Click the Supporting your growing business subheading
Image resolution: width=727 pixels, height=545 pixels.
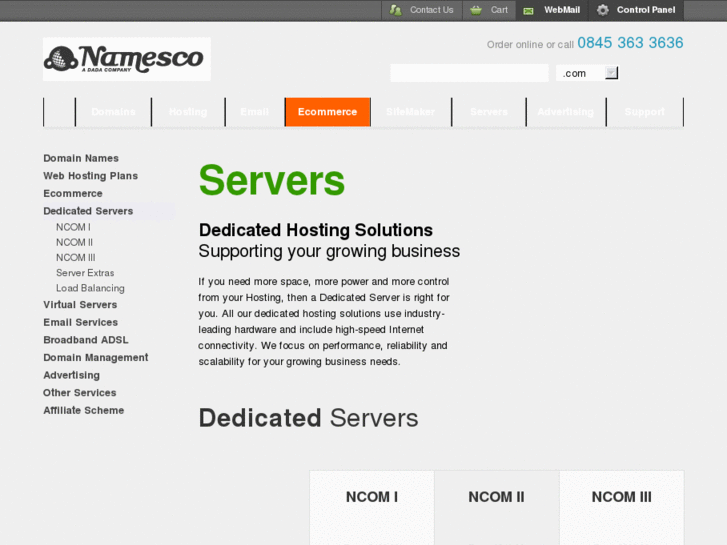click(329, 251)
